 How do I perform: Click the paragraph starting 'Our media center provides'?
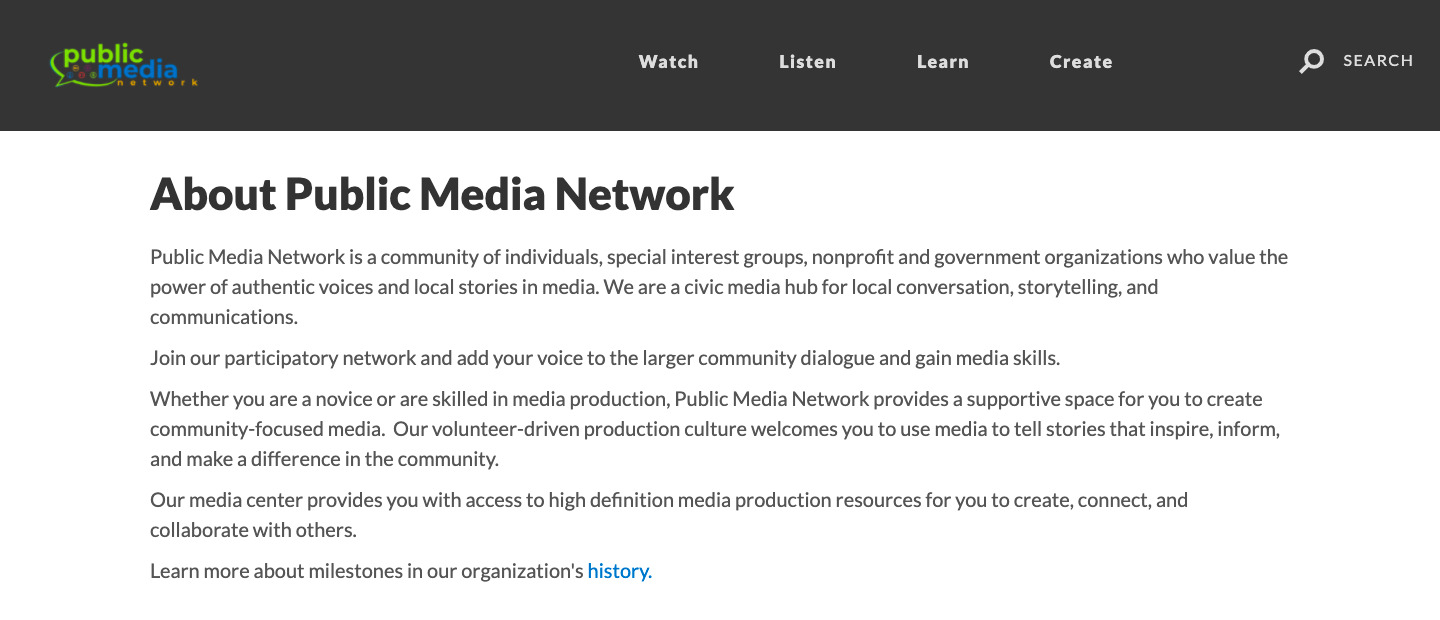[669, 514]
